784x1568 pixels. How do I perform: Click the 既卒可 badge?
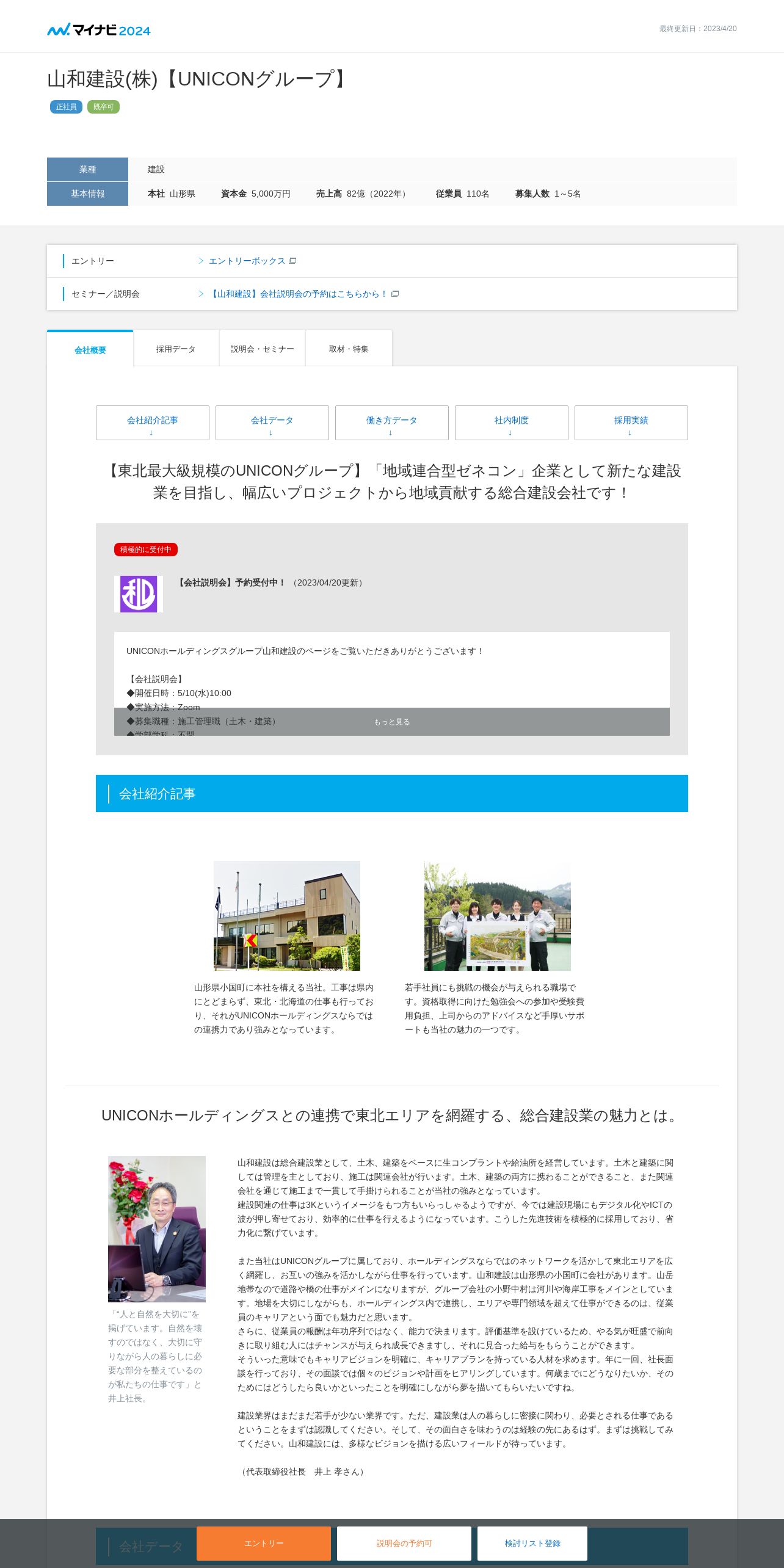pos(103,107)
